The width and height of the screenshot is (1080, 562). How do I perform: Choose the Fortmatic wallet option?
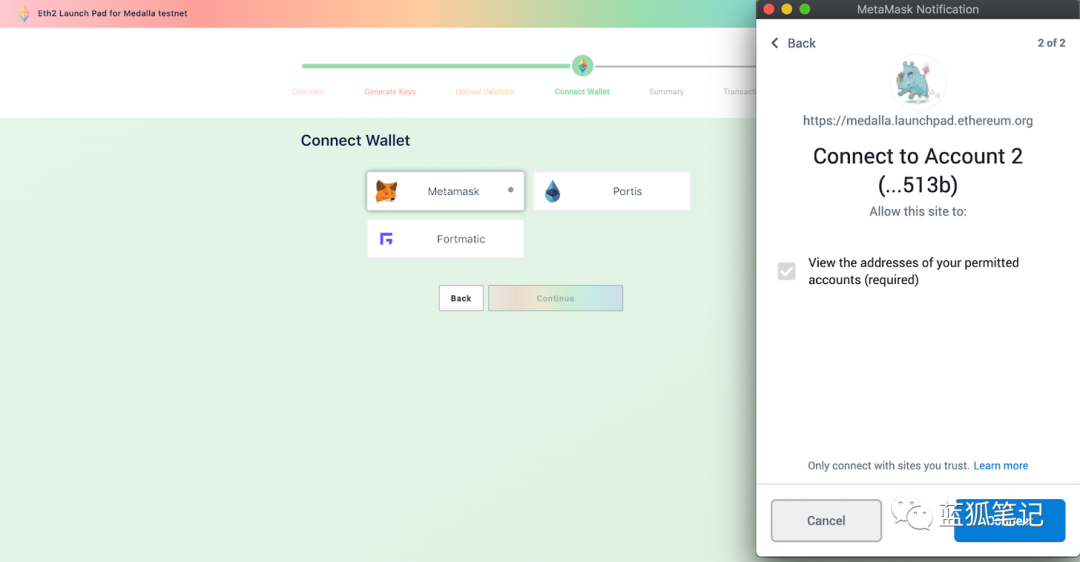pyautogui.click(x=446, y=239)
